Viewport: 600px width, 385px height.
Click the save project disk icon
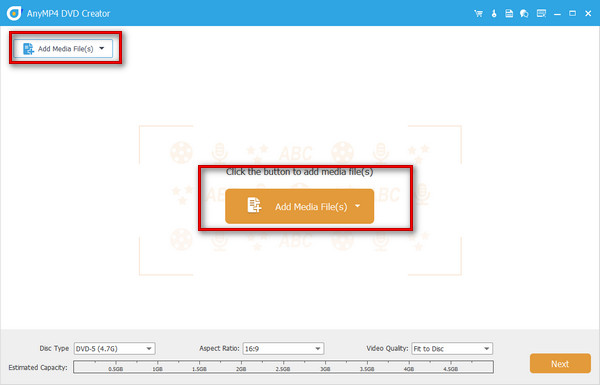509,13
